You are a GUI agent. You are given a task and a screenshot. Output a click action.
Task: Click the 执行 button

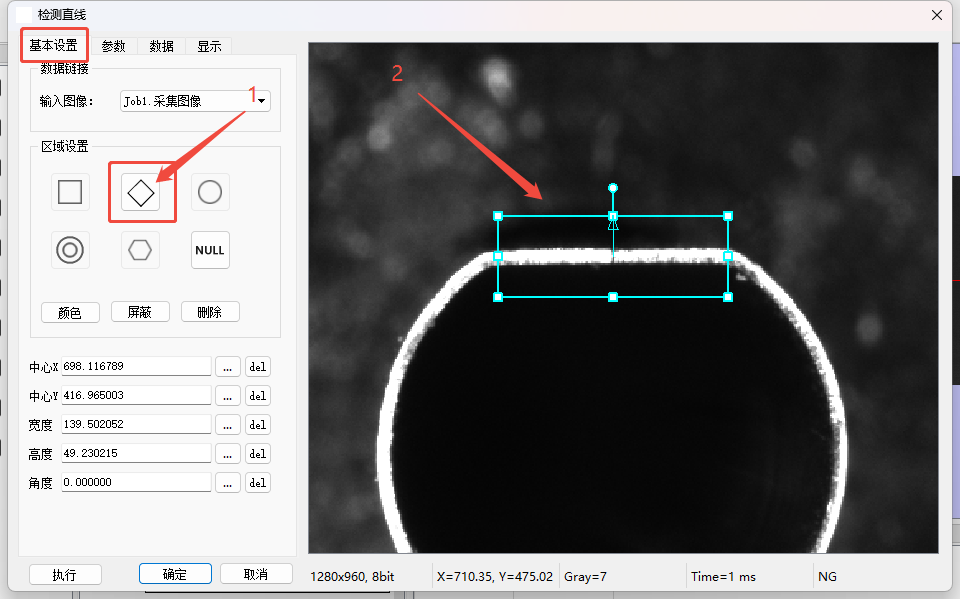point(65,575)
